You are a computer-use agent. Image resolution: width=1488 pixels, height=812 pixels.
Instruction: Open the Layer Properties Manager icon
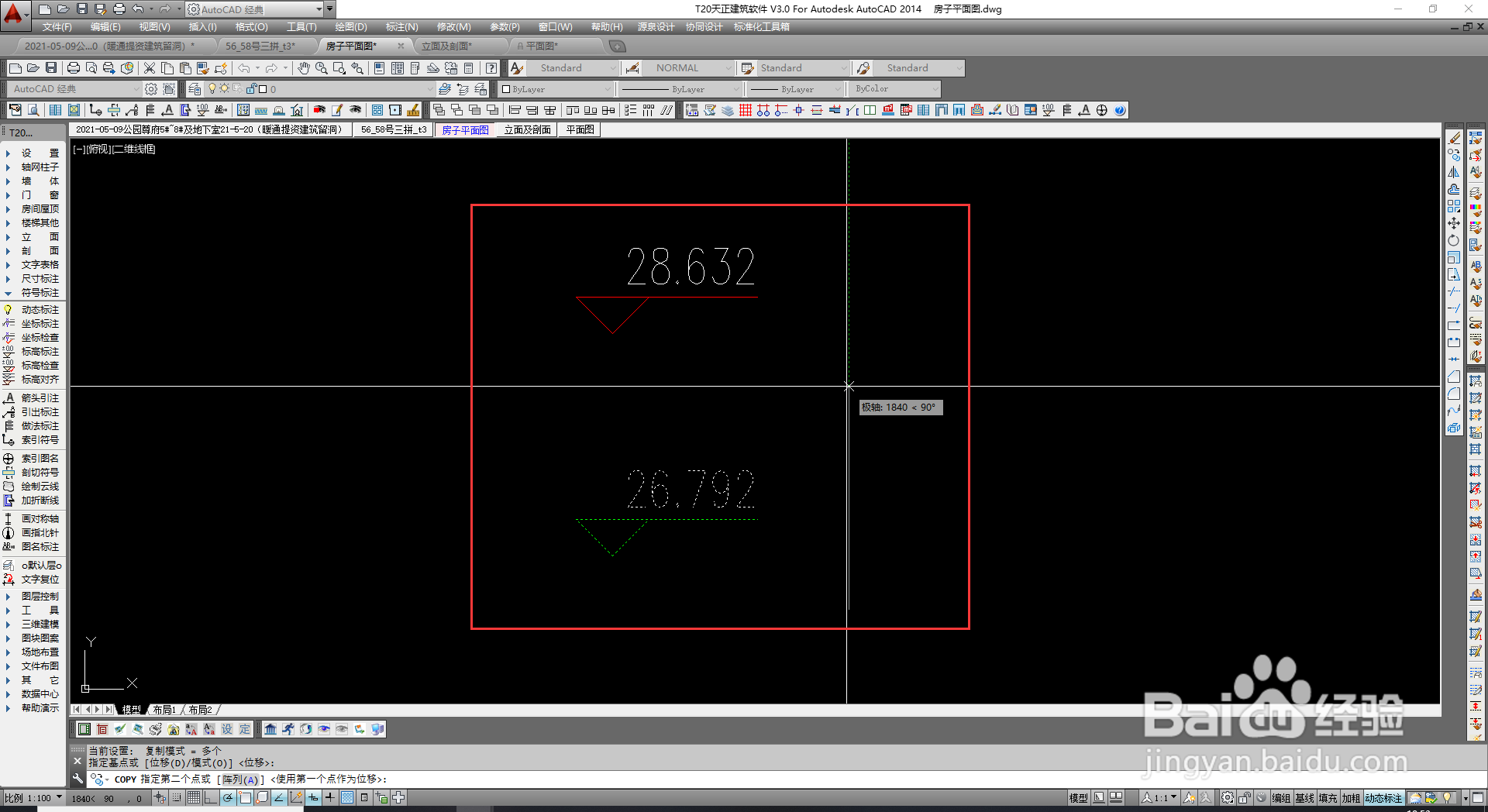click(x=195, y=89)
